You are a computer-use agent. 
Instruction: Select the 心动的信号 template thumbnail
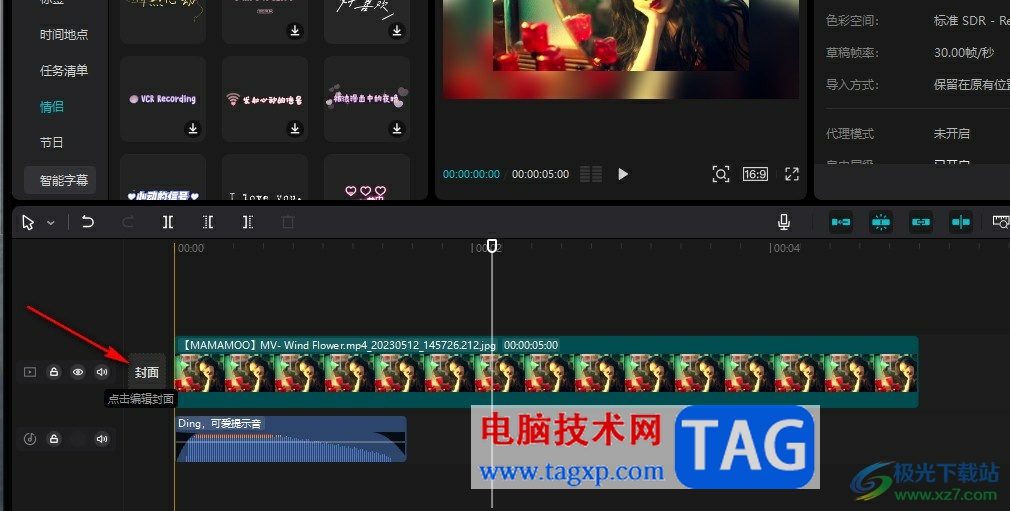[x=163, y=177]
